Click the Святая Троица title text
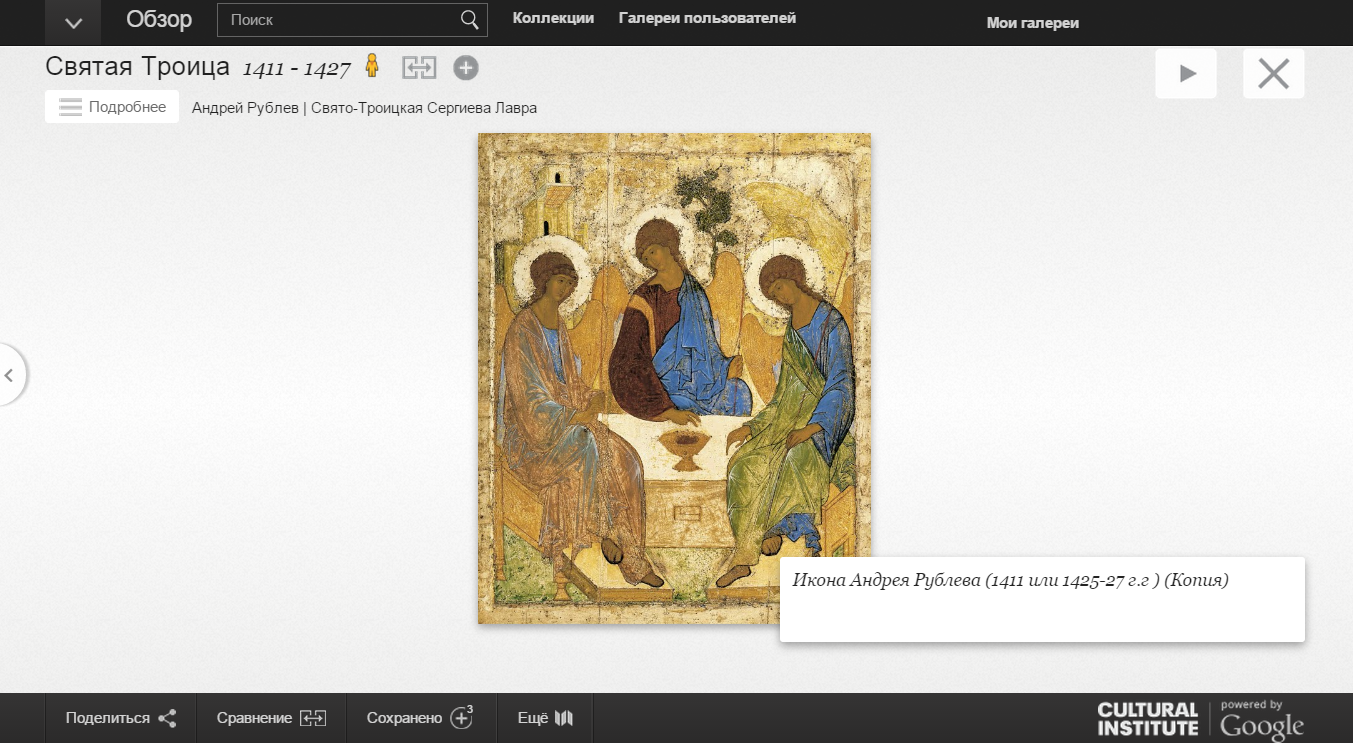This screenshot has width=1353, height=743. tap(138, 67)
